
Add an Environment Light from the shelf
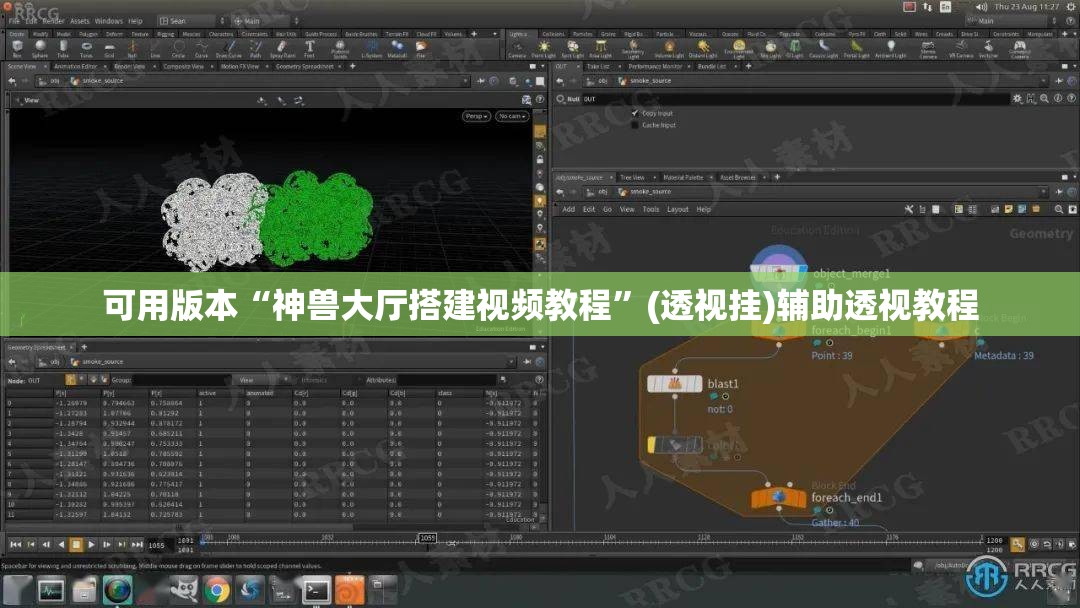pos(738,49)
